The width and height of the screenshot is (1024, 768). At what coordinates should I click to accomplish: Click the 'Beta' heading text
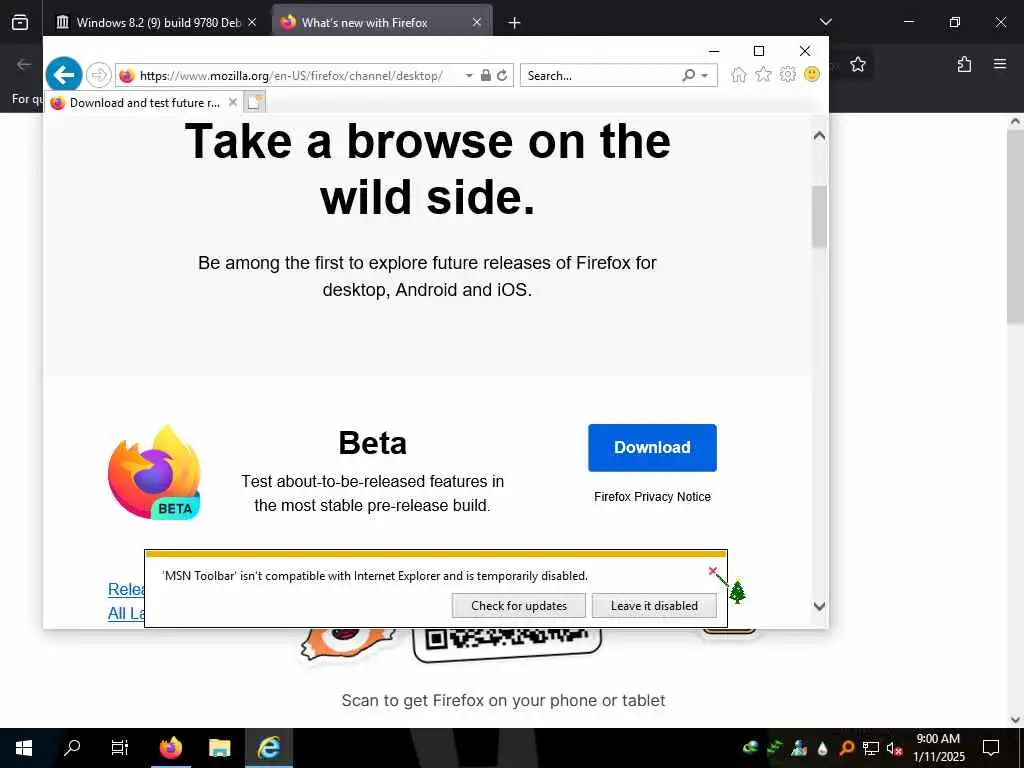coord(372,443)
